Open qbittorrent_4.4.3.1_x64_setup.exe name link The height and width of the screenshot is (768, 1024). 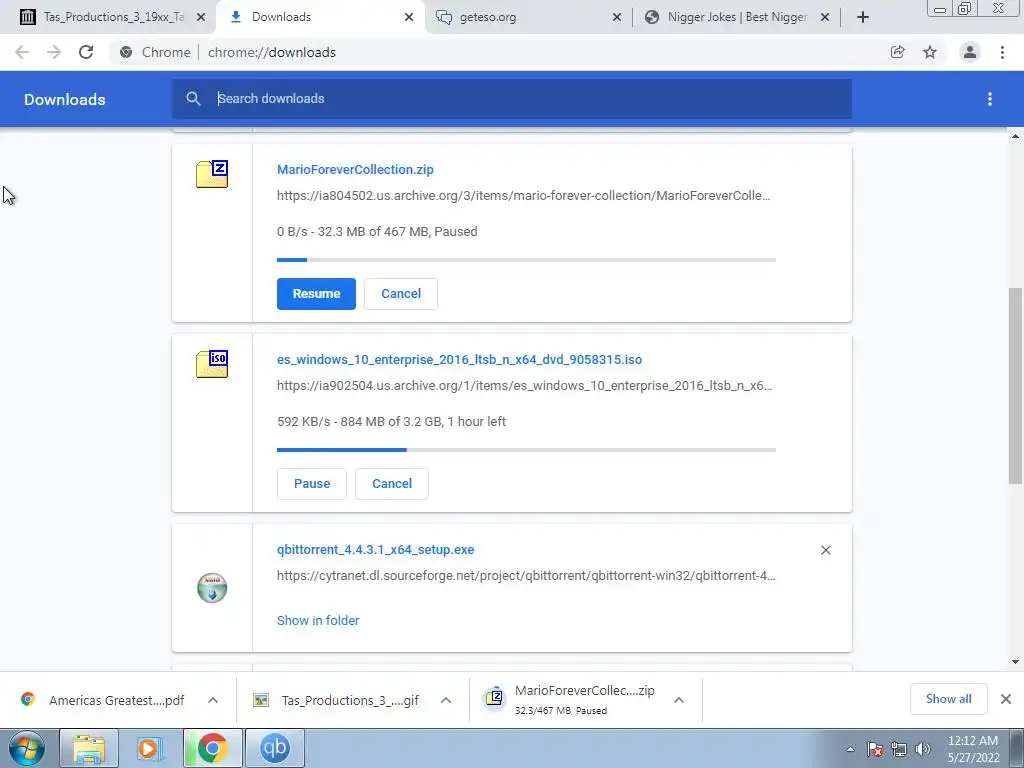coord(376,550)
